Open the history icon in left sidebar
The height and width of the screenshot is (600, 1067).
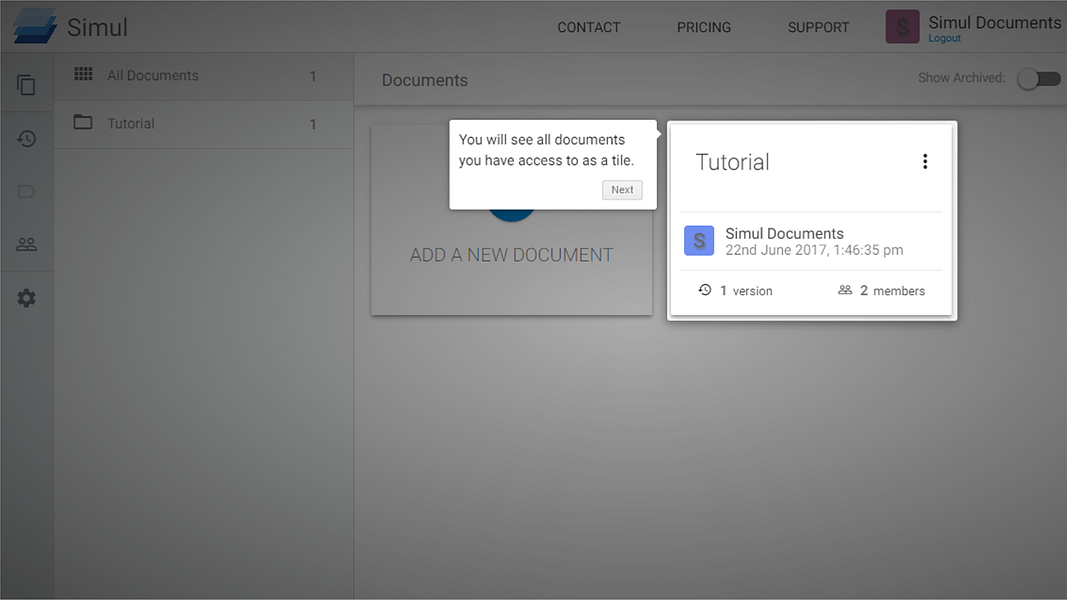click(x=27, y=139)
